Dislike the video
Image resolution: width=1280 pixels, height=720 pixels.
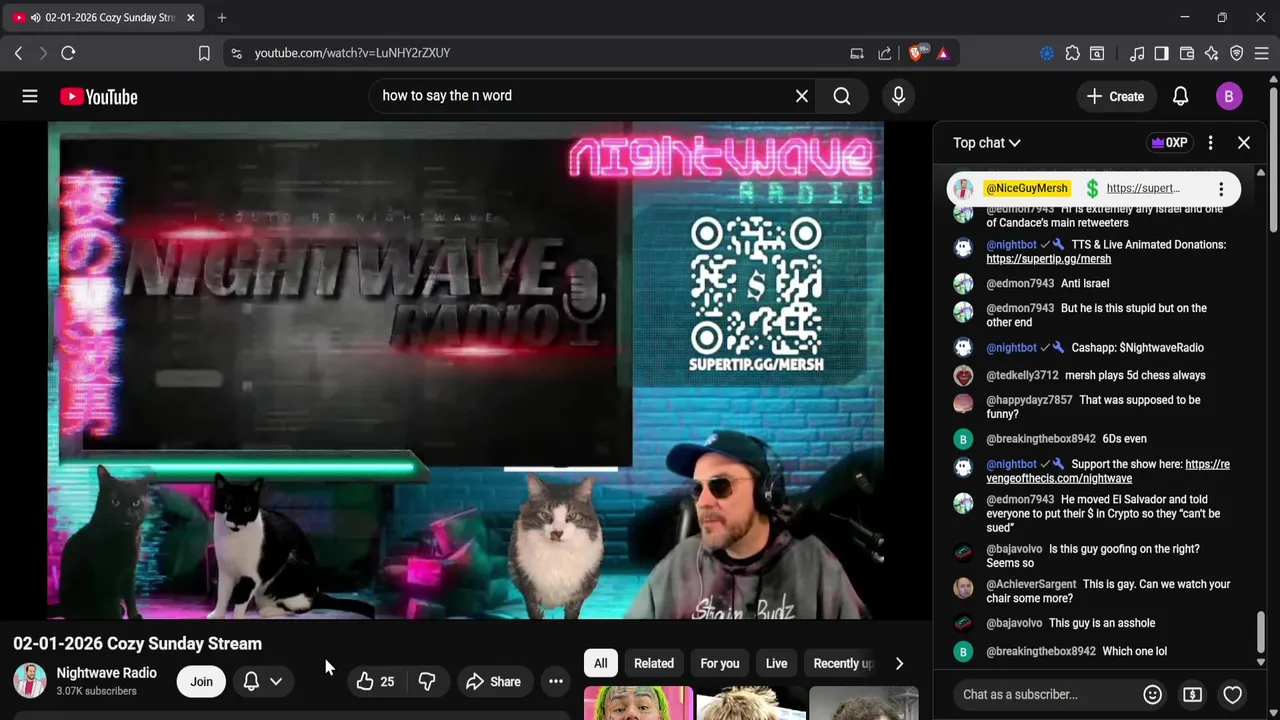coord(427,682)
